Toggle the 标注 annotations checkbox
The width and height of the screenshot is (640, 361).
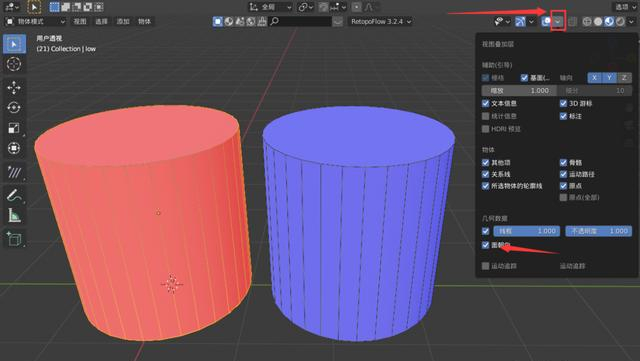pos(563,116)
